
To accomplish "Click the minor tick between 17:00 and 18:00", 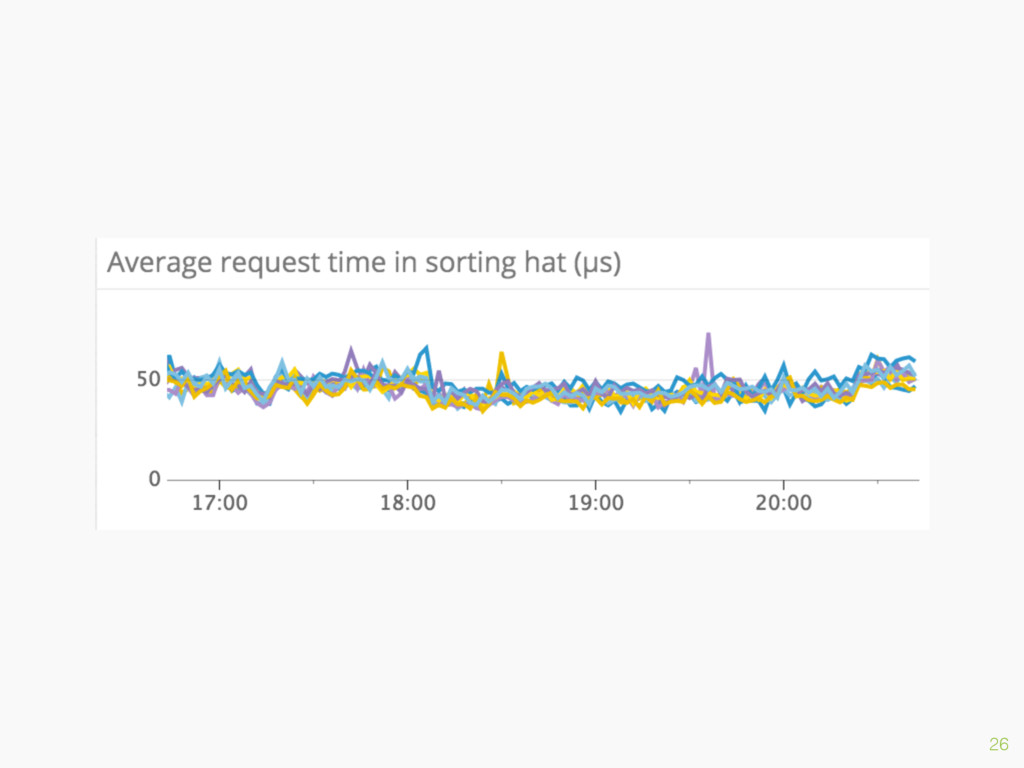I will pyautogui.click(x=313, y=482).
